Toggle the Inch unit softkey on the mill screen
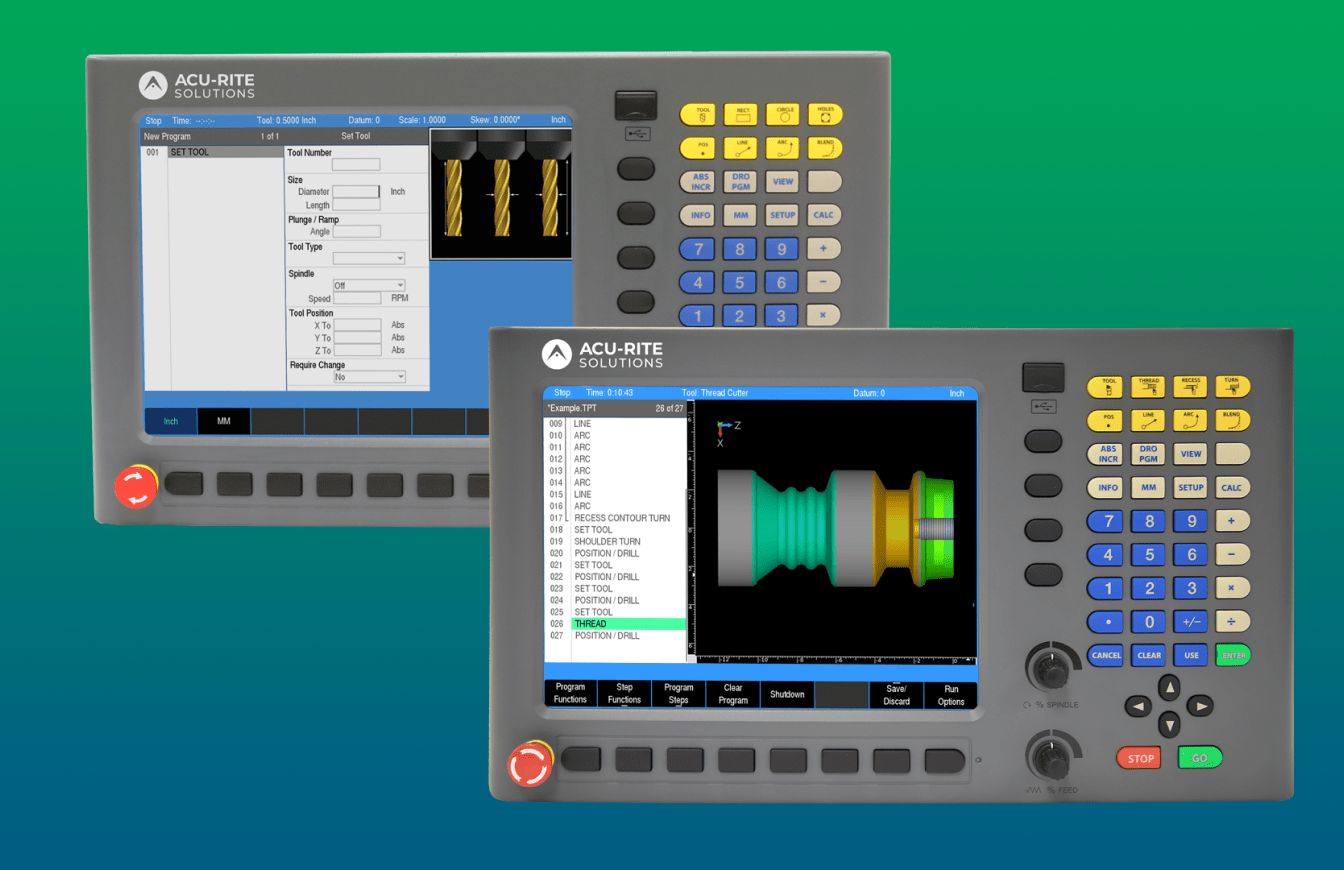Viewport: 1344px width, 870px height. (x=171, y=421)
